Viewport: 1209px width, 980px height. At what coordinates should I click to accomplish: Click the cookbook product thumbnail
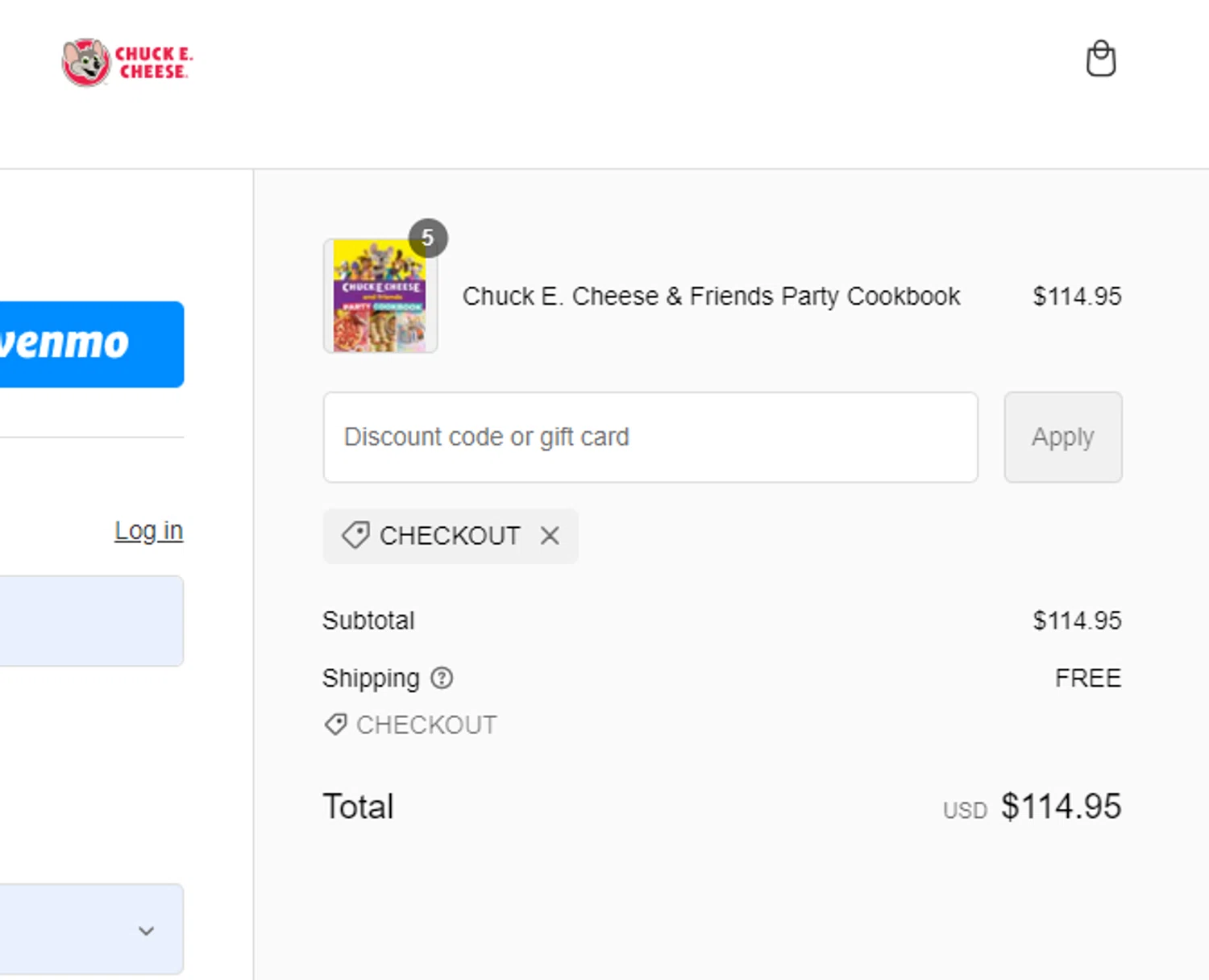point(380,297)
